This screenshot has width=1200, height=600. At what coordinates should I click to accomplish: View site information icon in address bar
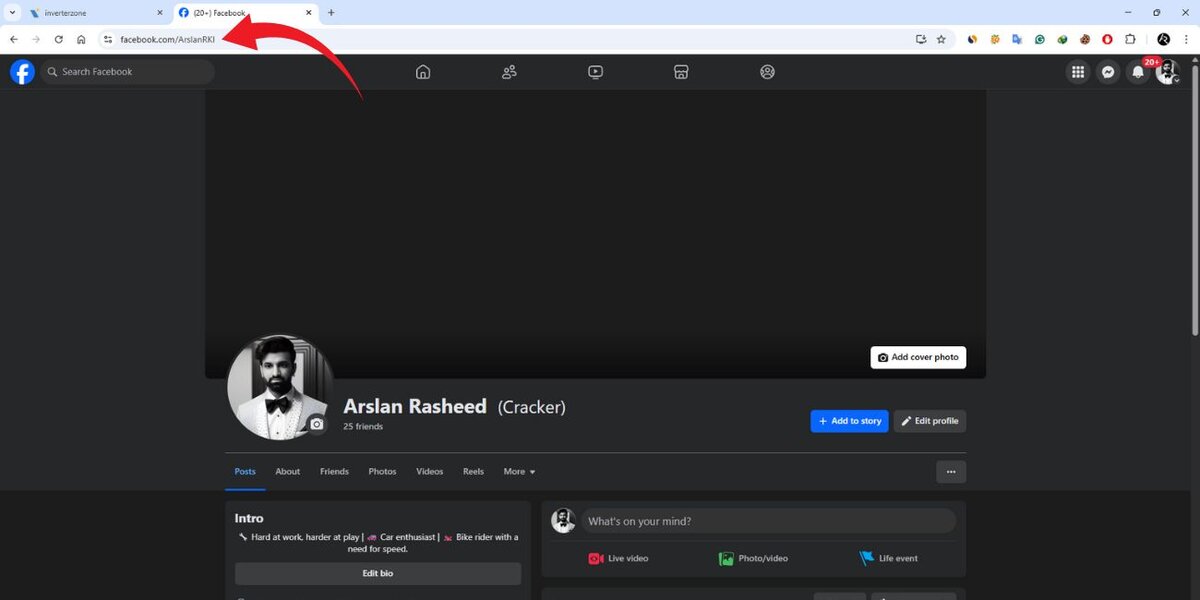[108, 40]
